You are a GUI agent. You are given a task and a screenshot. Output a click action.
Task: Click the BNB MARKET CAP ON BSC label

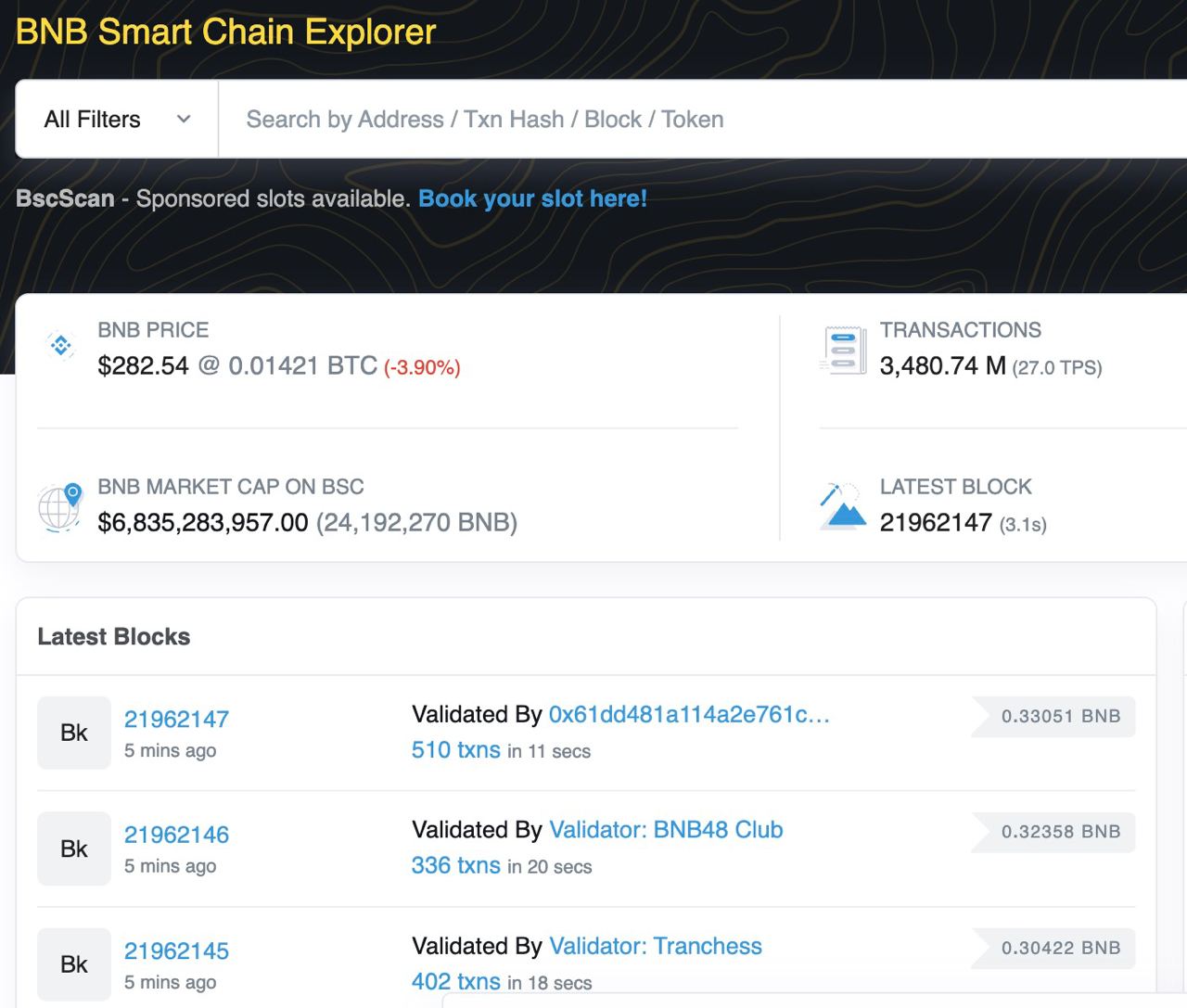pos(231,487)
